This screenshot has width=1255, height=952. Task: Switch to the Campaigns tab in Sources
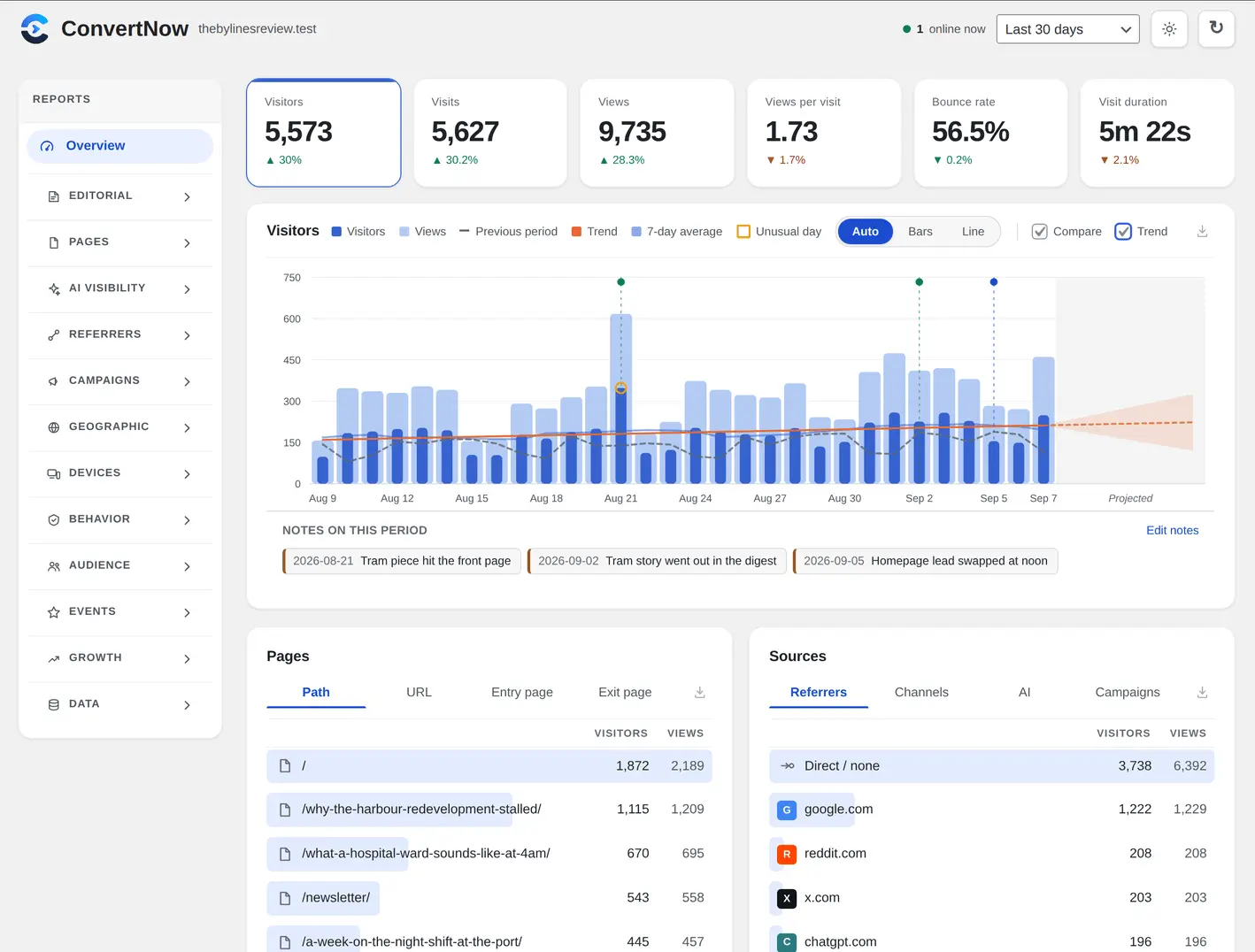pos(1128,693)
